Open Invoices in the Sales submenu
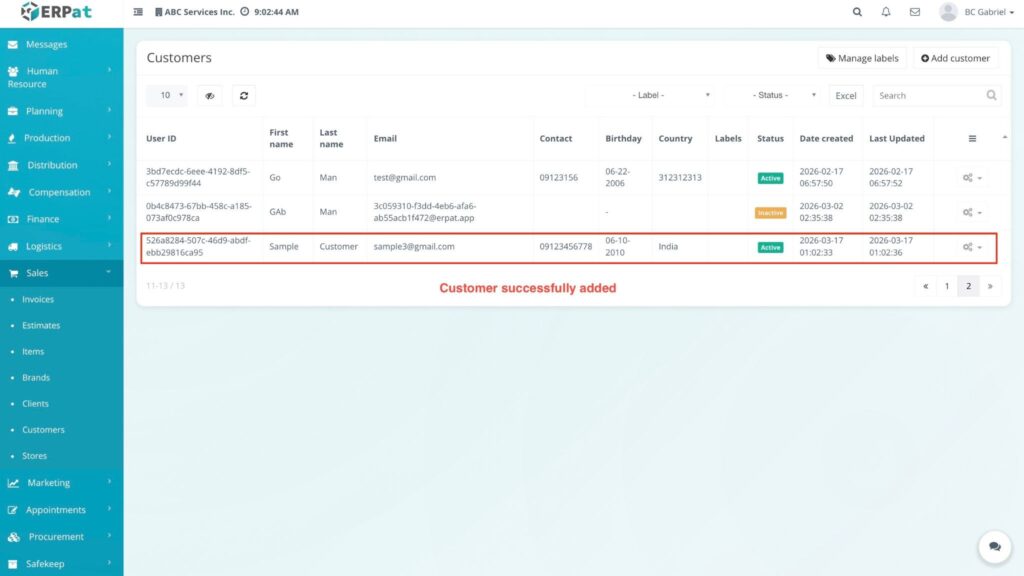This screenshot has height=576, width=1024. 38,299
